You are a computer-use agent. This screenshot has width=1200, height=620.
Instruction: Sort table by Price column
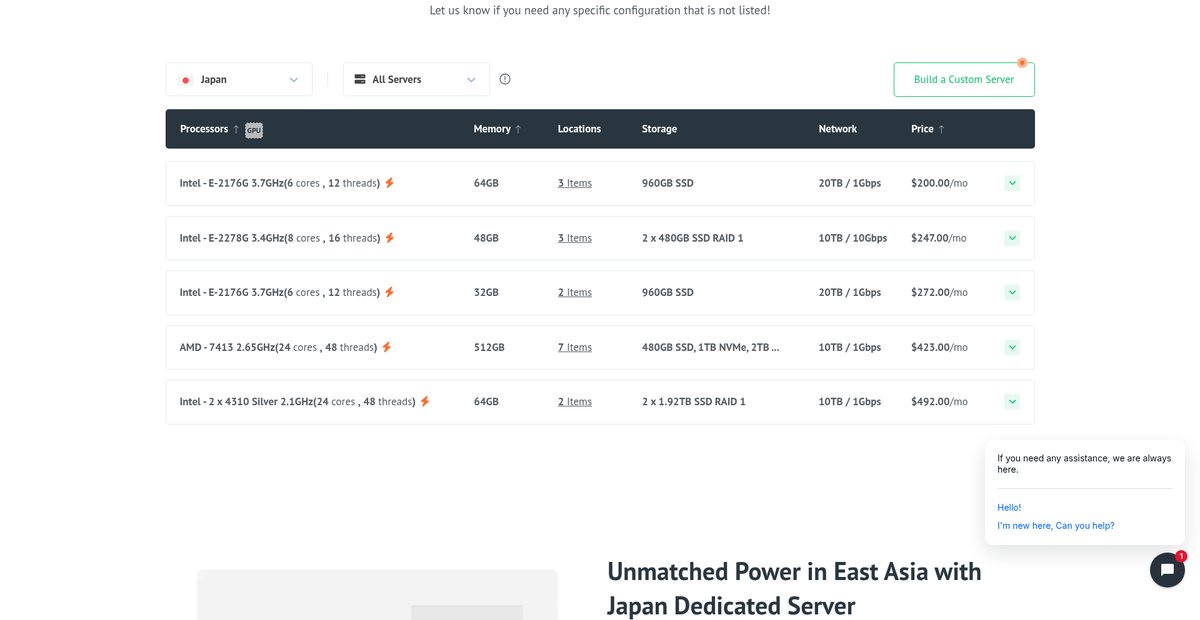[x=928, y=129]
